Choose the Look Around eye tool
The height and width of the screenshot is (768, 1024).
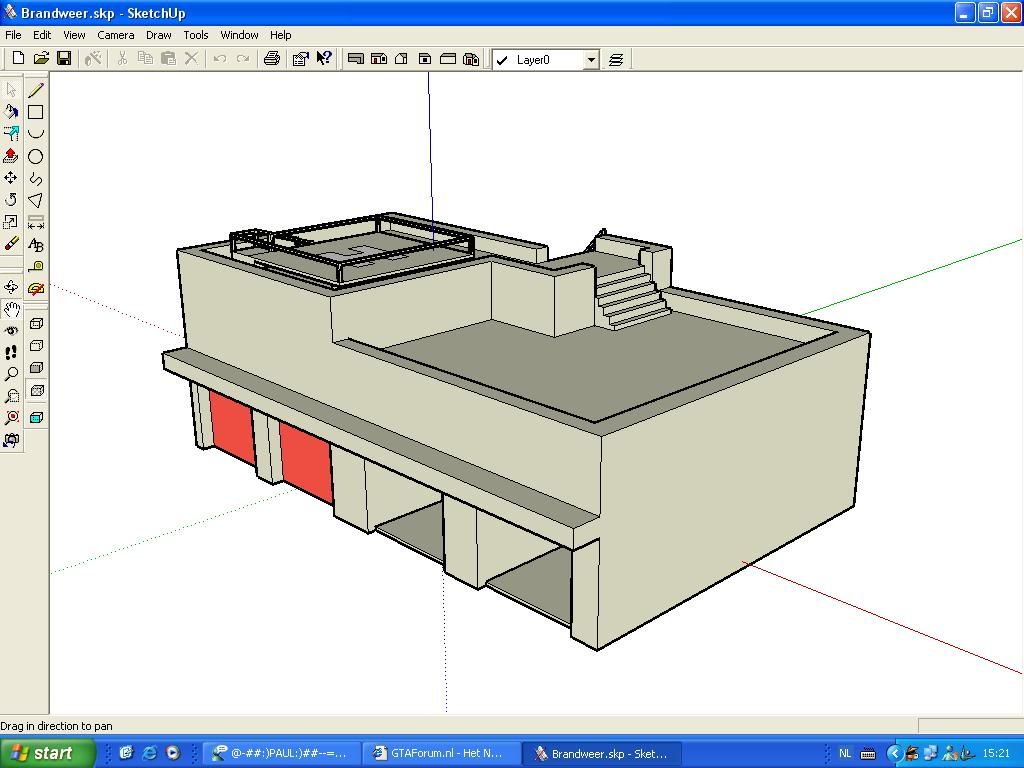pyautogui.click(x=11, y=331)
